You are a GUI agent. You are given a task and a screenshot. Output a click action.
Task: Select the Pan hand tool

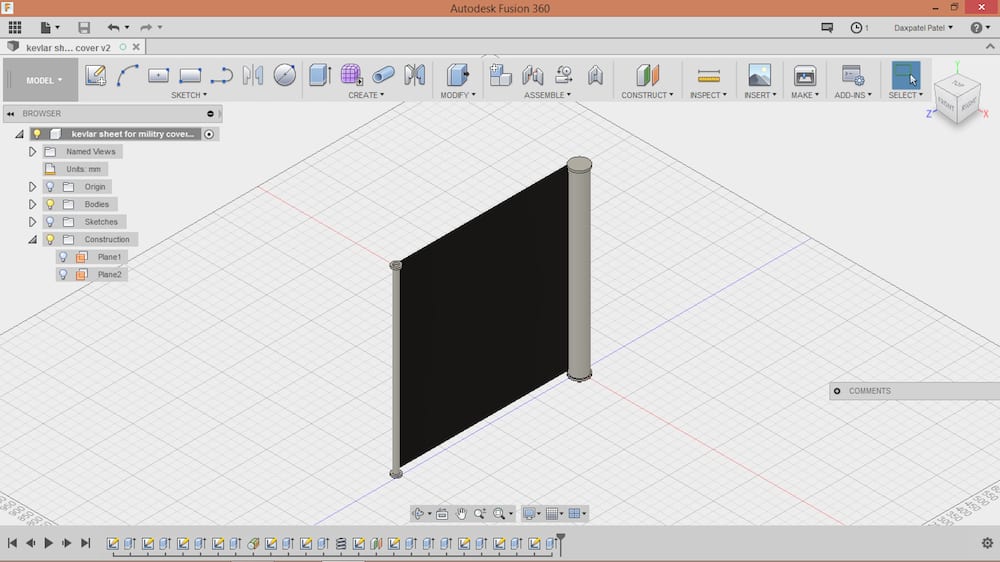(461, 514)
